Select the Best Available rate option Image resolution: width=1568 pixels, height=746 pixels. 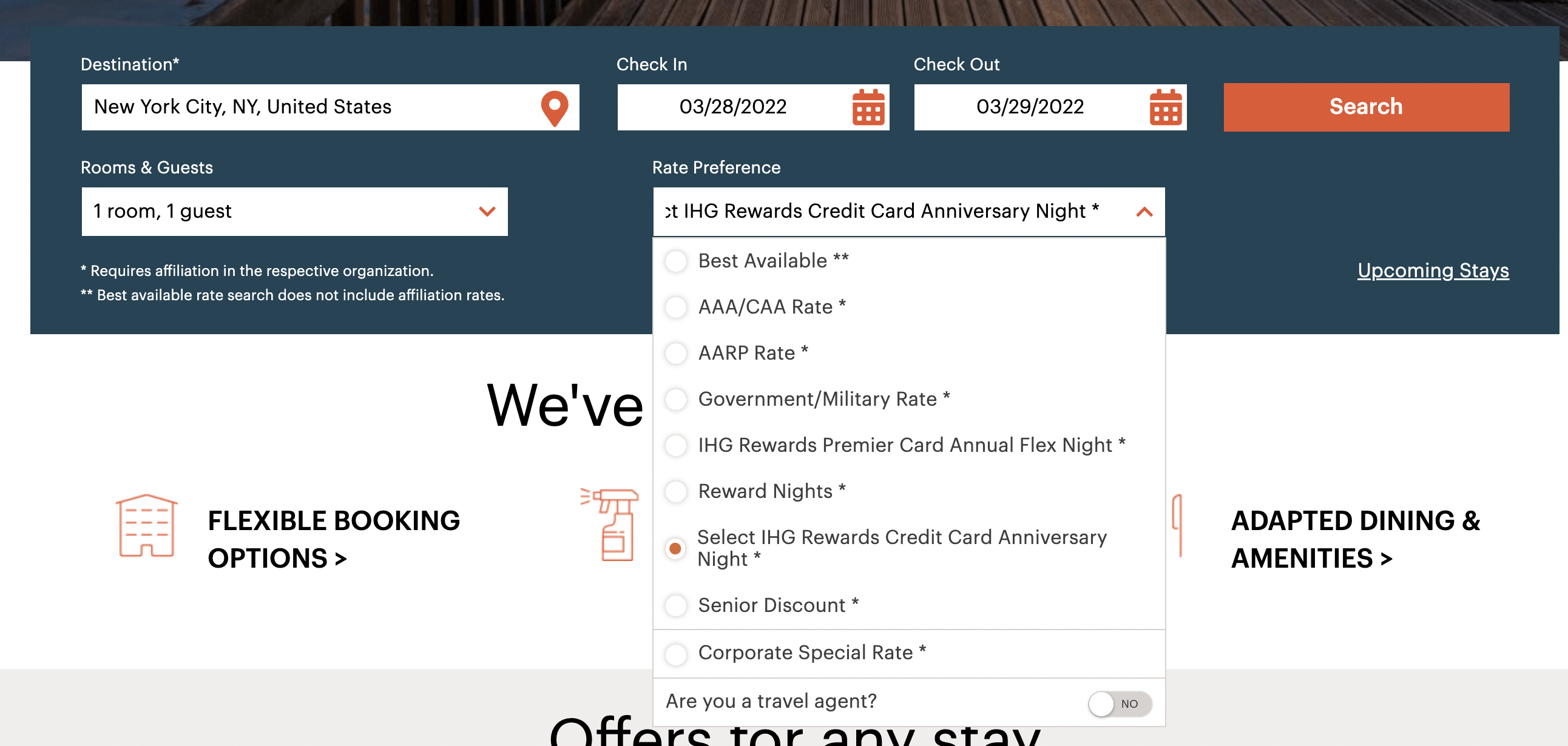(675, 261)
